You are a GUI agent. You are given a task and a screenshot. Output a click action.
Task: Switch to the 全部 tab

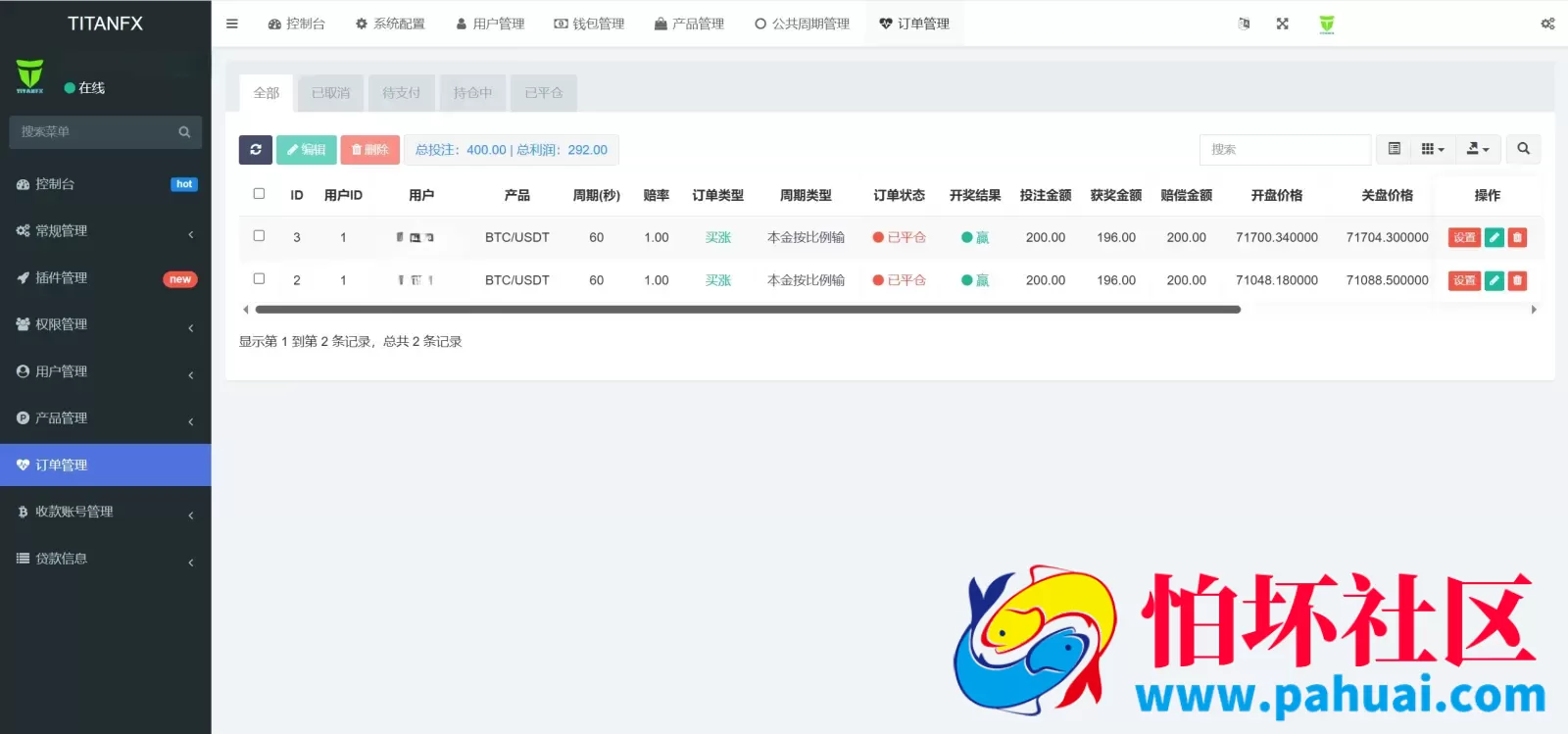tap(267, 93)
